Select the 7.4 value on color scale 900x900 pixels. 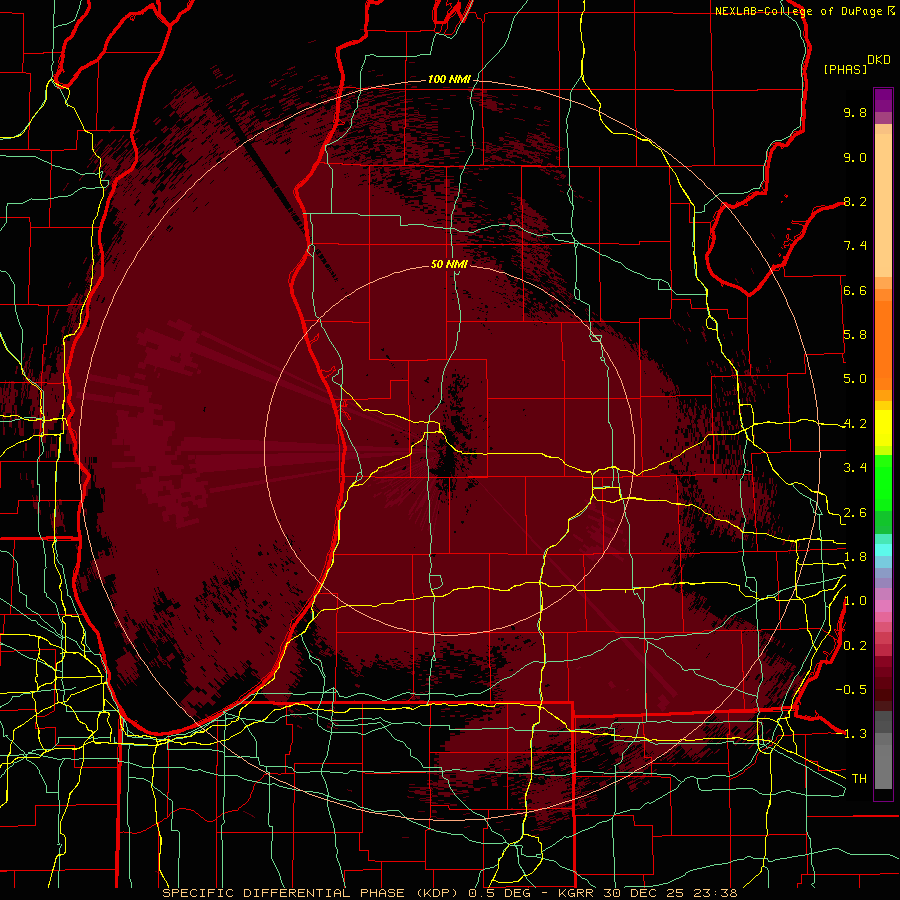coord(855,246)
